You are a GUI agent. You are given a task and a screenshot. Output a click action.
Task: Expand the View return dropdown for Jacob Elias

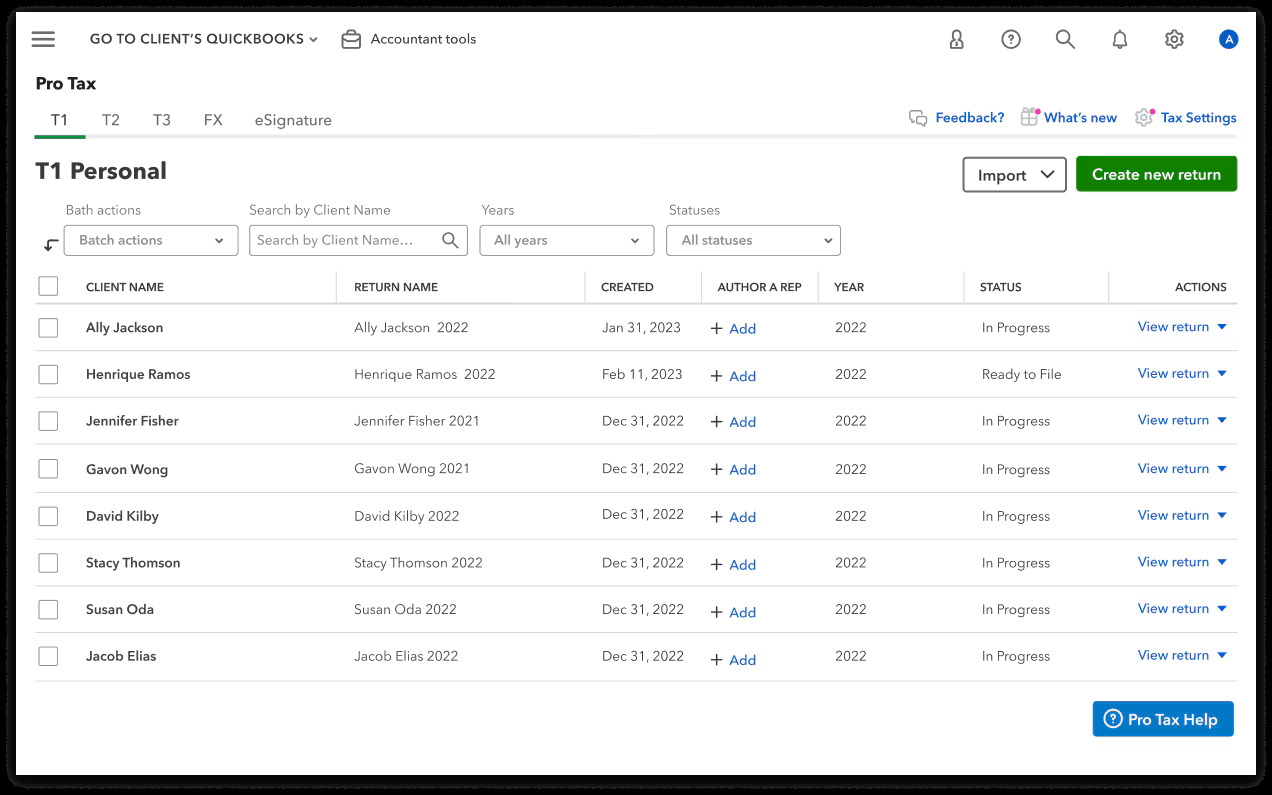[x=1220, y=655]
